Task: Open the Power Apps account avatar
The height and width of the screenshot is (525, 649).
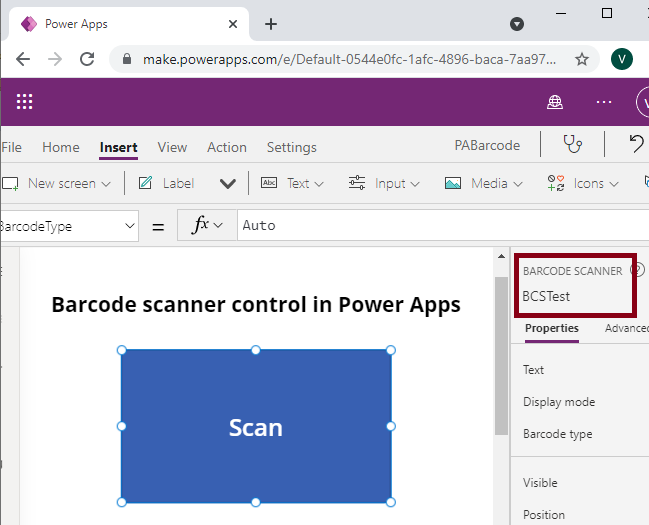Action: pyautogui.click(x=644, y=102)
